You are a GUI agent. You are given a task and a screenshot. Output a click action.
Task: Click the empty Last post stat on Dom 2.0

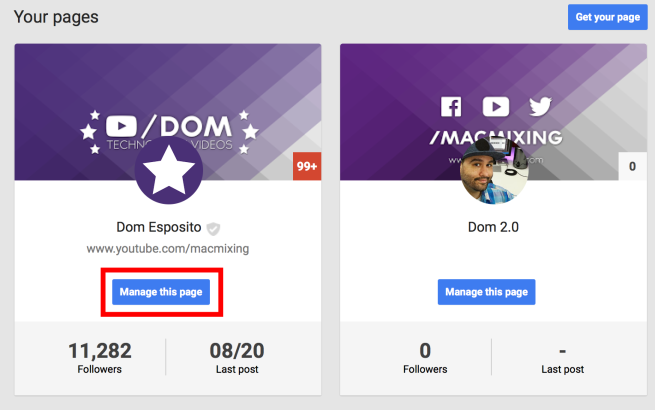pos(562,357)
